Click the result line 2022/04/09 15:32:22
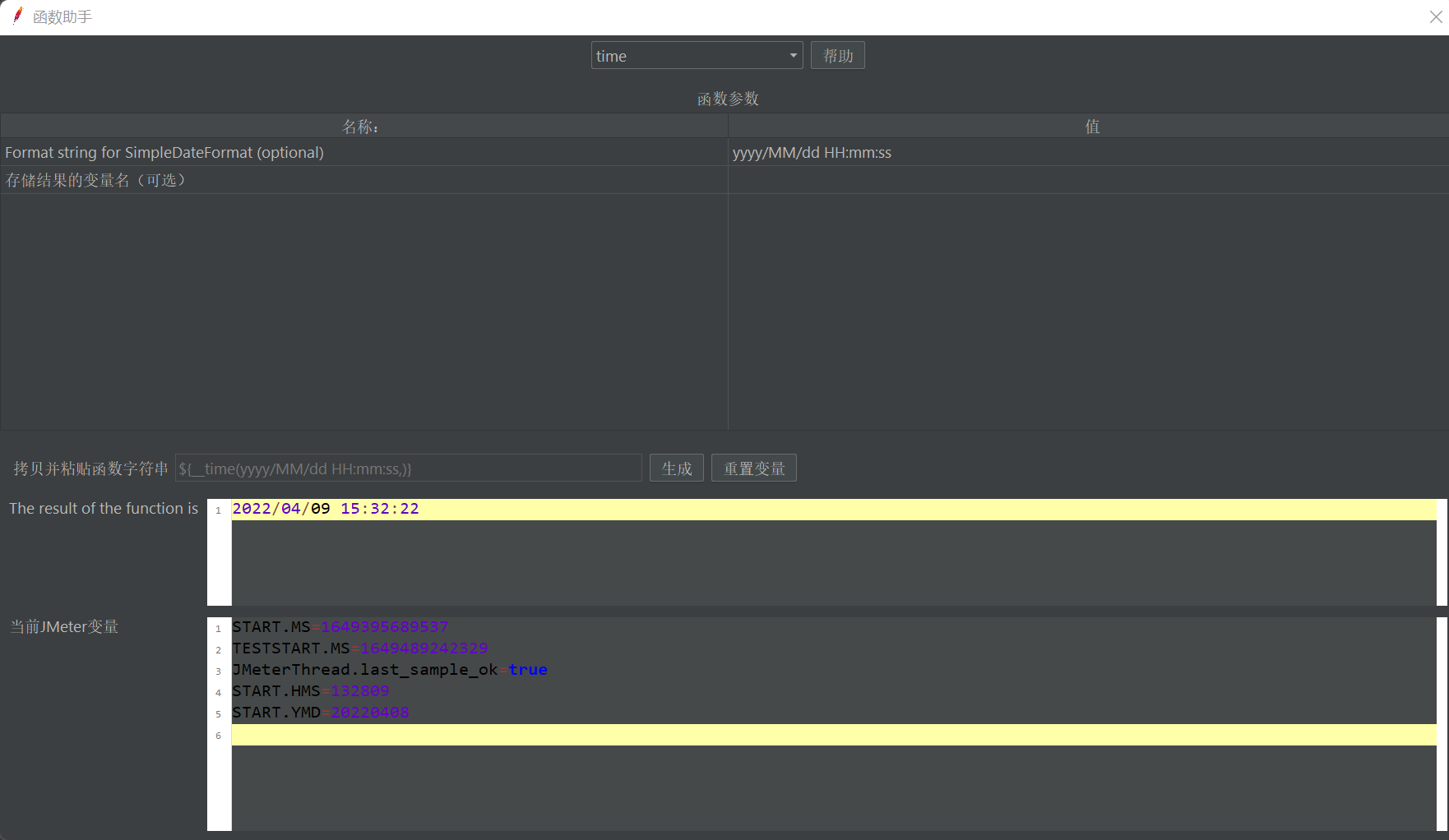Screen dimensions: 1449x840 (x=834, y=509)
